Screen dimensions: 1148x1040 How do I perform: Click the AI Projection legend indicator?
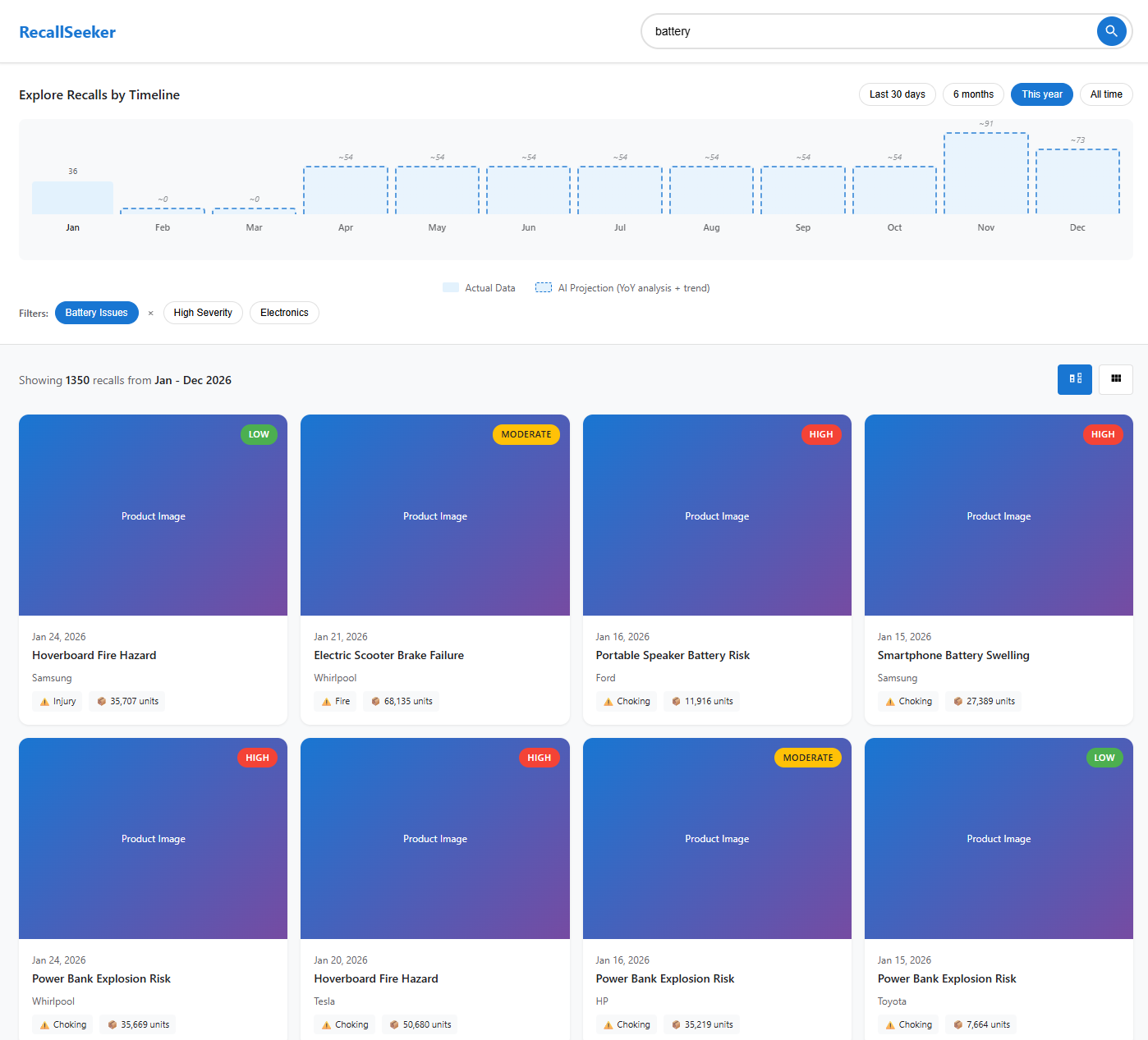tap(544, 287)
